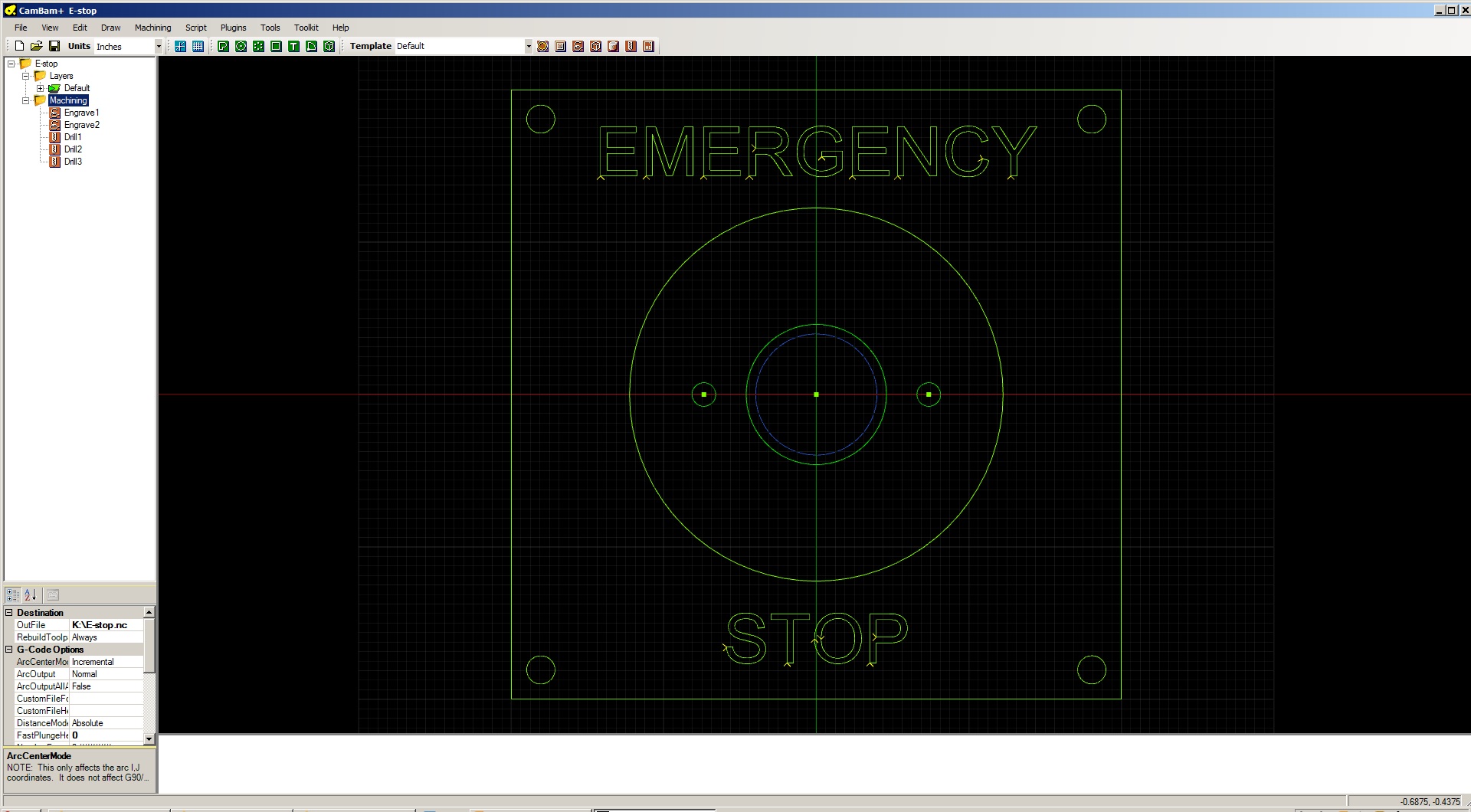
Task: Switch property grid to alphabetical sort
Action: click(x=31, y=594)
